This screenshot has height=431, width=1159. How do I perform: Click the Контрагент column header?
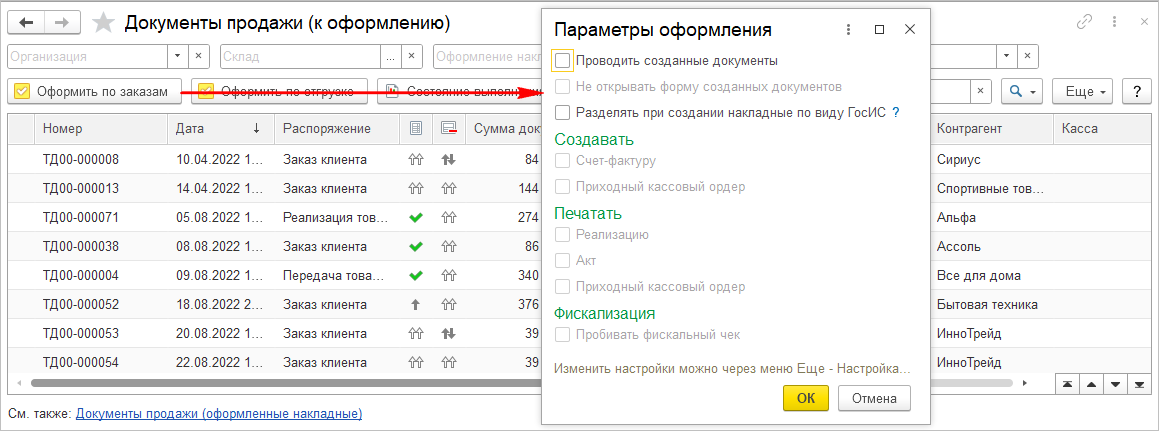click(x=990, y=129)
